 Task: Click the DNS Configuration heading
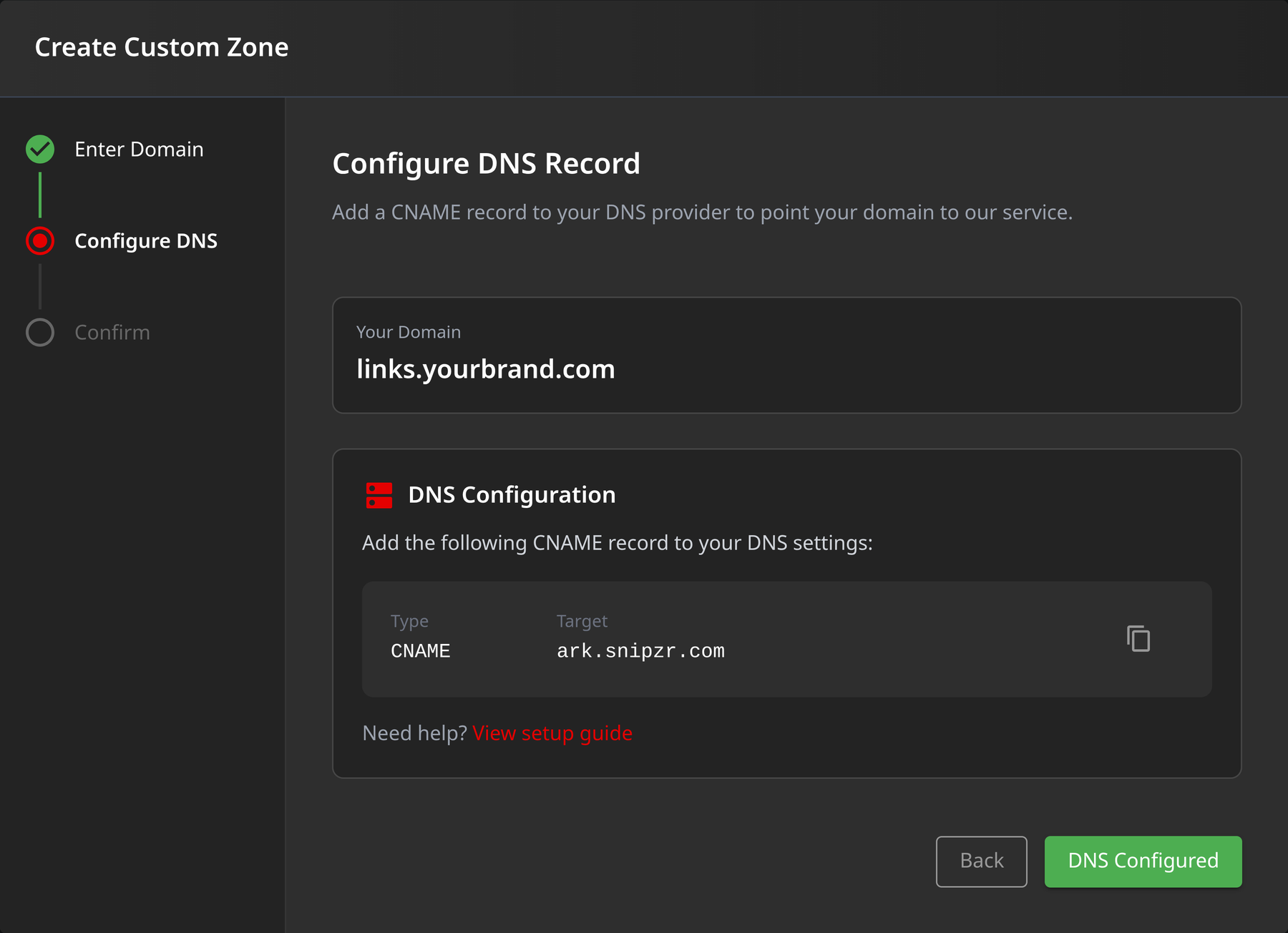[x=512, y=495]
